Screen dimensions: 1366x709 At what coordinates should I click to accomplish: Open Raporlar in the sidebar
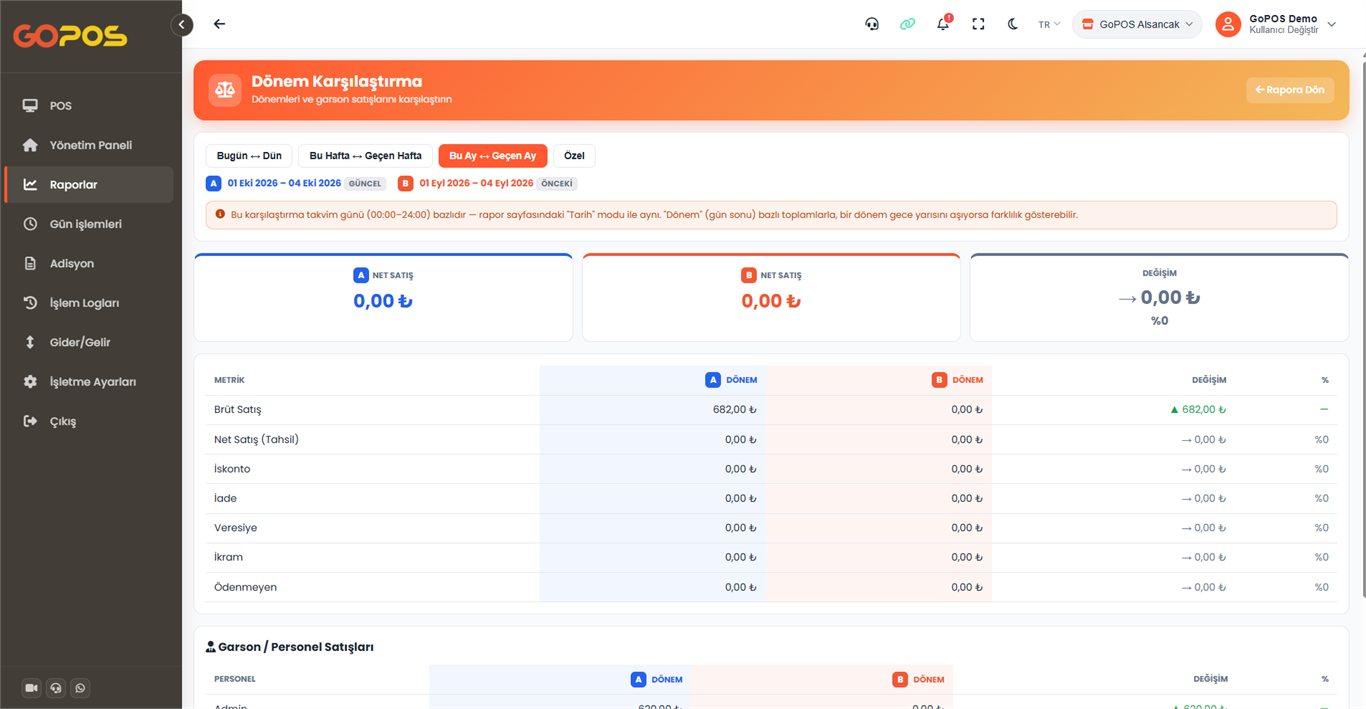coord(88,185)
